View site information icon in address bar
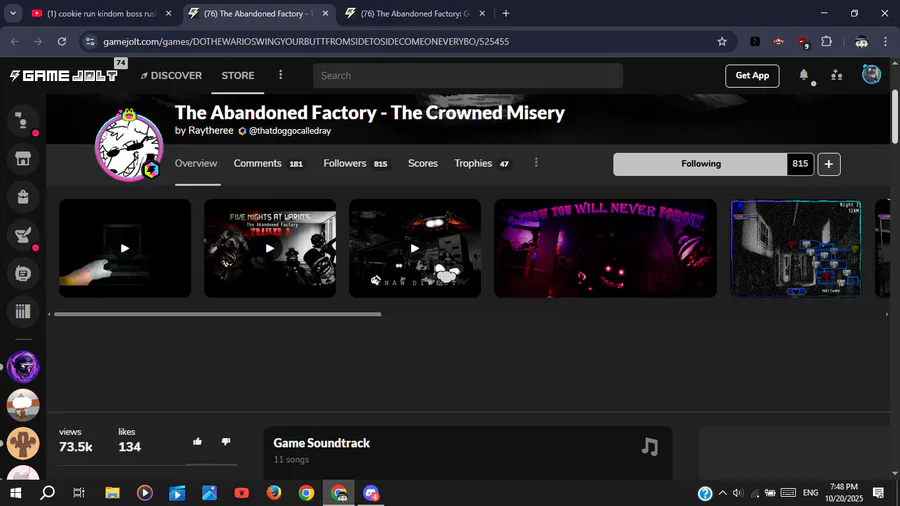This screenshot has width=900, height=506. 90,41
